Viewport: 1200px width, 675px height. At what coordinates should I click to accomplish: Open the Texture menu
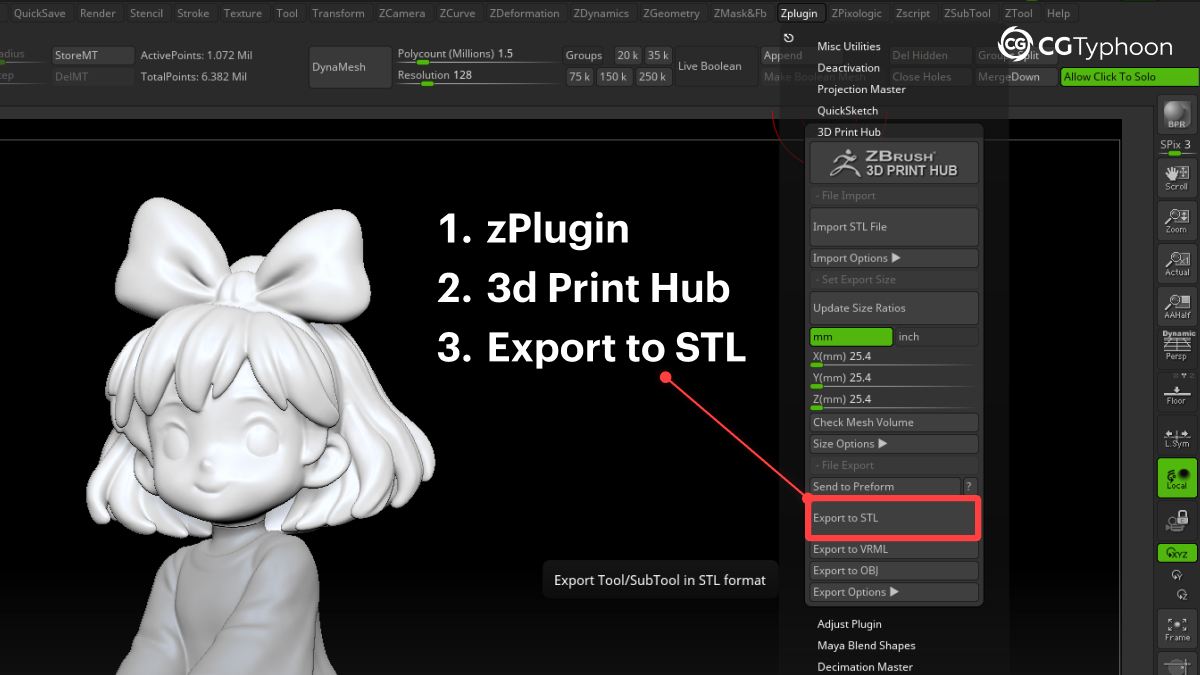click(x=242, y=13)
